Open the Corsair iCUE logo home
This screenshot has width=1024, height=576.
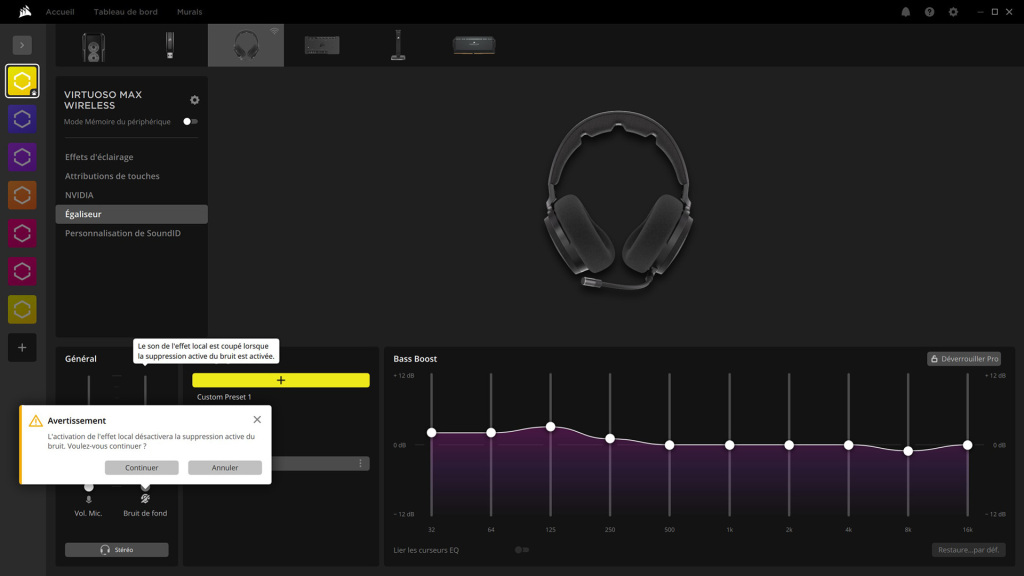click(x=25, y=11)
